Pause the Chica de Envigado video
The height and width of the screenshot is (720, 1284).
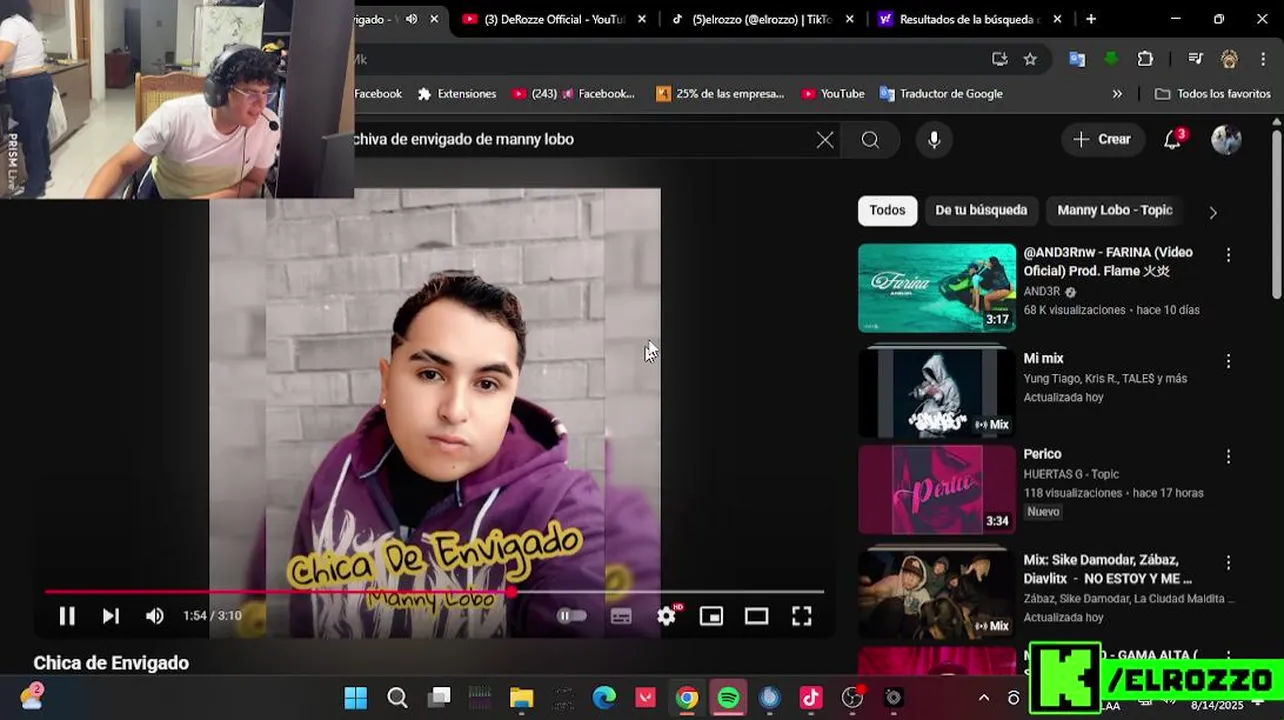67,616
